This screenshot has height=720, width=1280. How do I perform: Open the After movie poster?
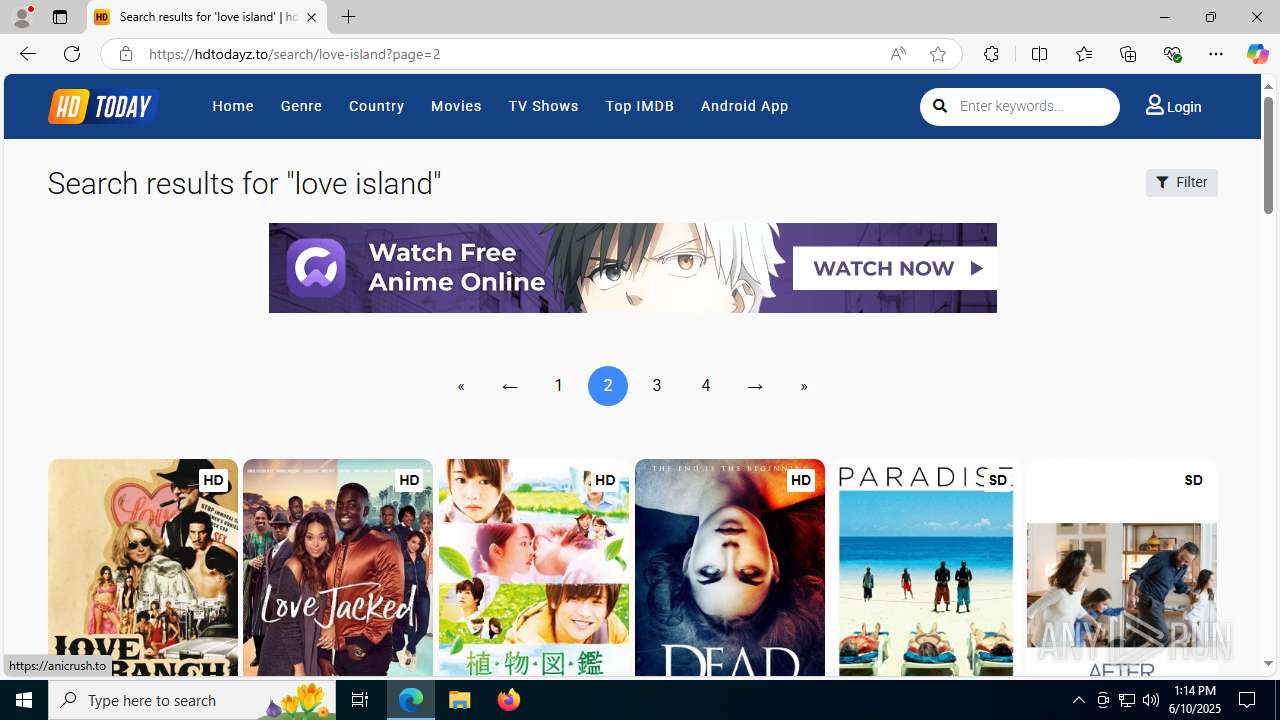click(1122, 568)
